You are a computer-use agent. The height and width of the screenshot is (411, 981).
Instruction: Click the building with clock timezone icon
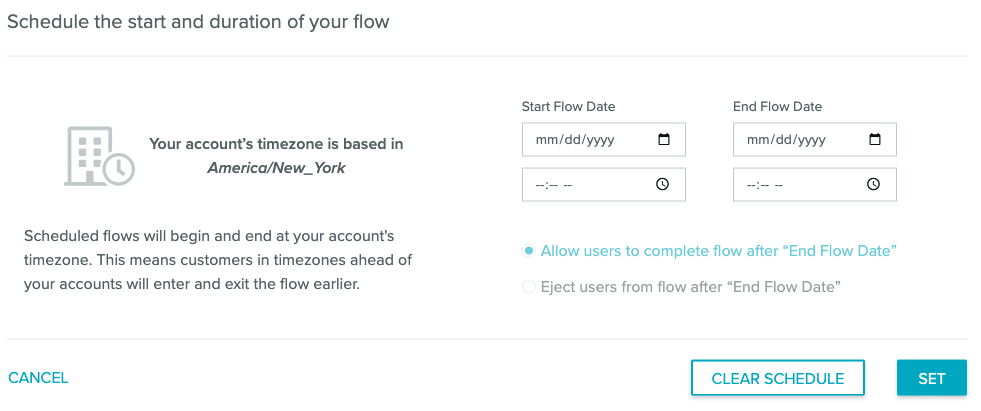pyautogui.click(x=98, y=156)
